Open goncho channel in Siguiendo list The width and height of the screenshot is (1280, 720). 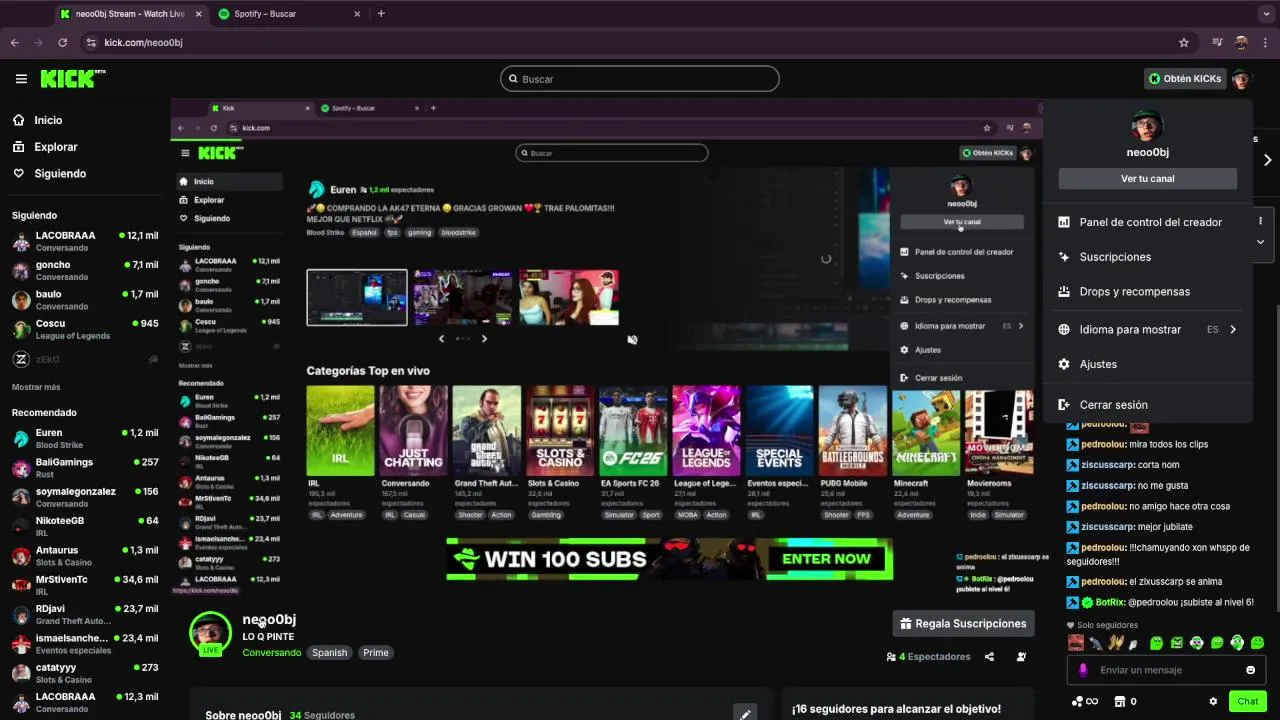pyautogui.click(x=85, y=271)
